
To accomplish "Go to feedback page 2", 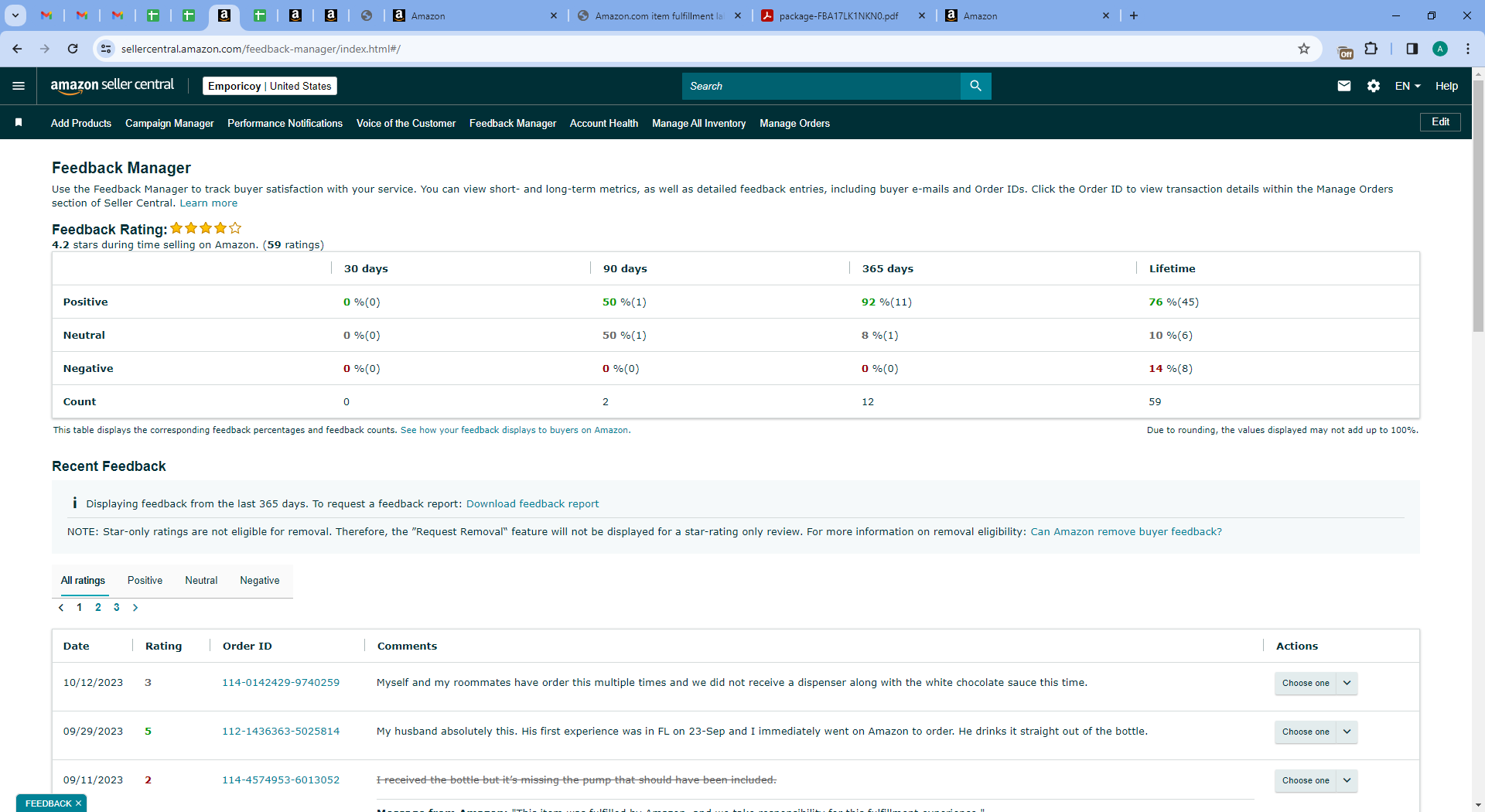I will (x=98, y=608).
